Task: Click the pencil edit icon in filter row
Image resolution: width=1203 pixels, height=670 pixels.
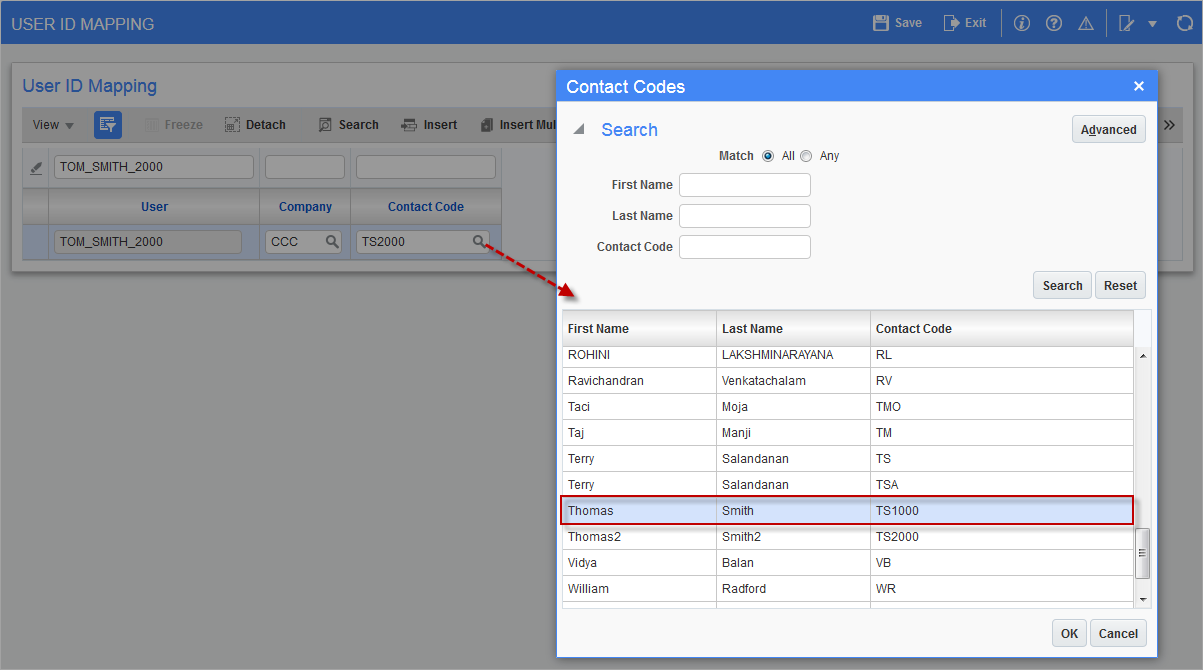Action: (36, 168)
